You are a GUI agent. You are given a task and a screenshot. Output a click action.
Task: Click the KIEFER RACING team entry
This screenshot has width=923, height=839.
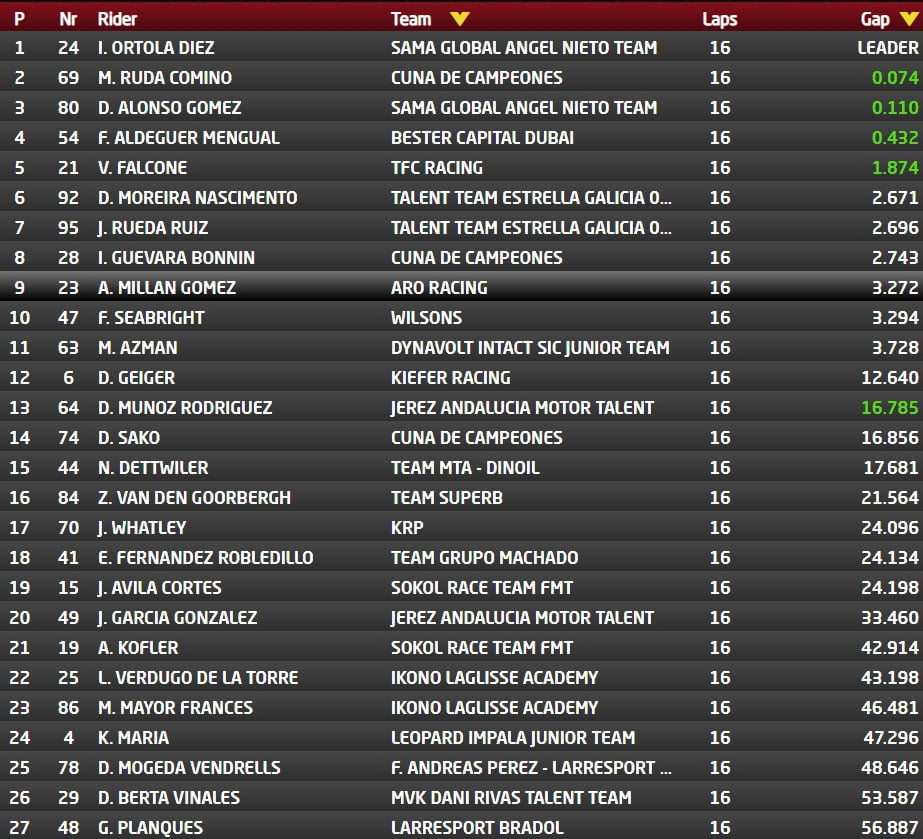pos(450,377)
